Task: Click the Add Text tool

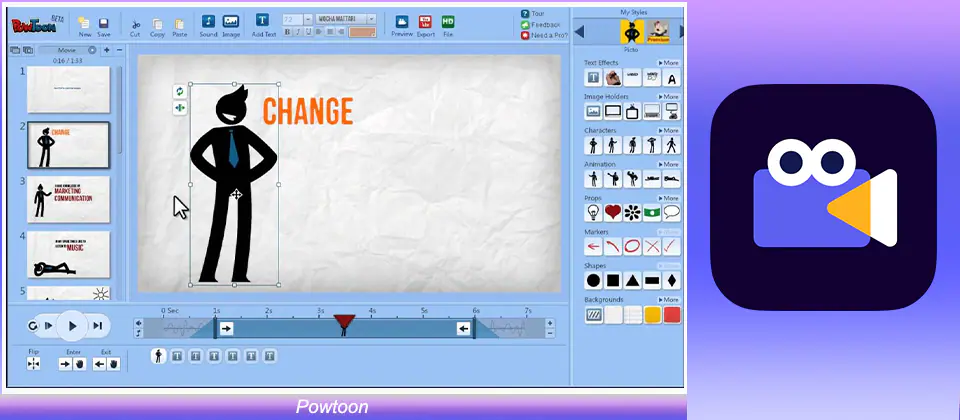Action: pos(263,21)
